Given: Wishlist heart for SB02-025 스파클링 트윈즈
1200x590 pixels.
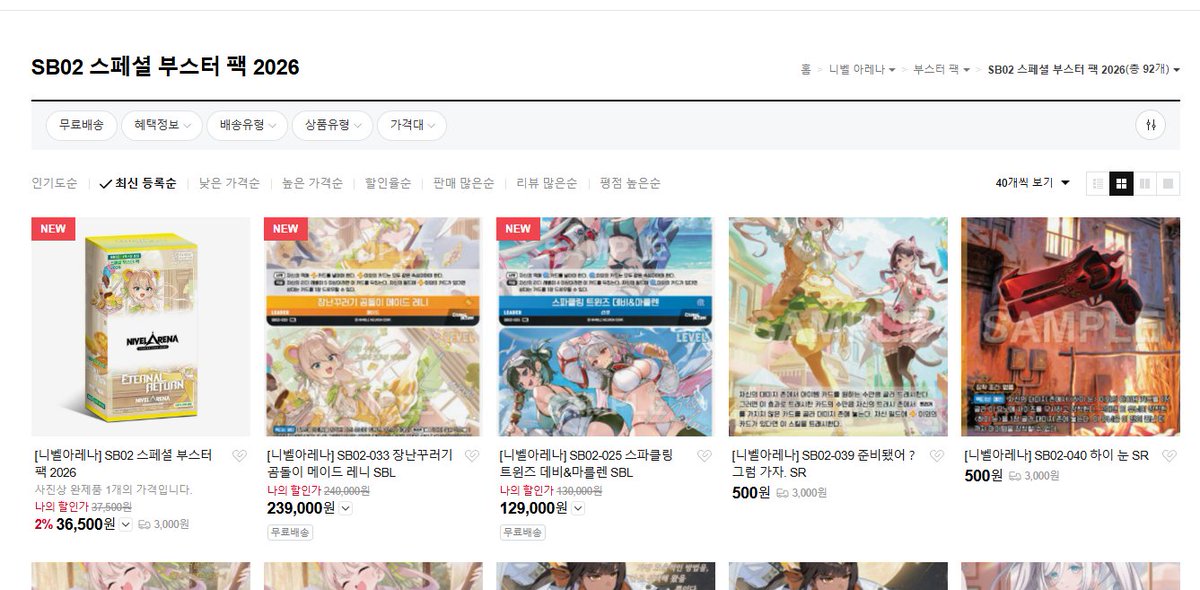Looking at the screenshot, I should click(x=704, y=456).
